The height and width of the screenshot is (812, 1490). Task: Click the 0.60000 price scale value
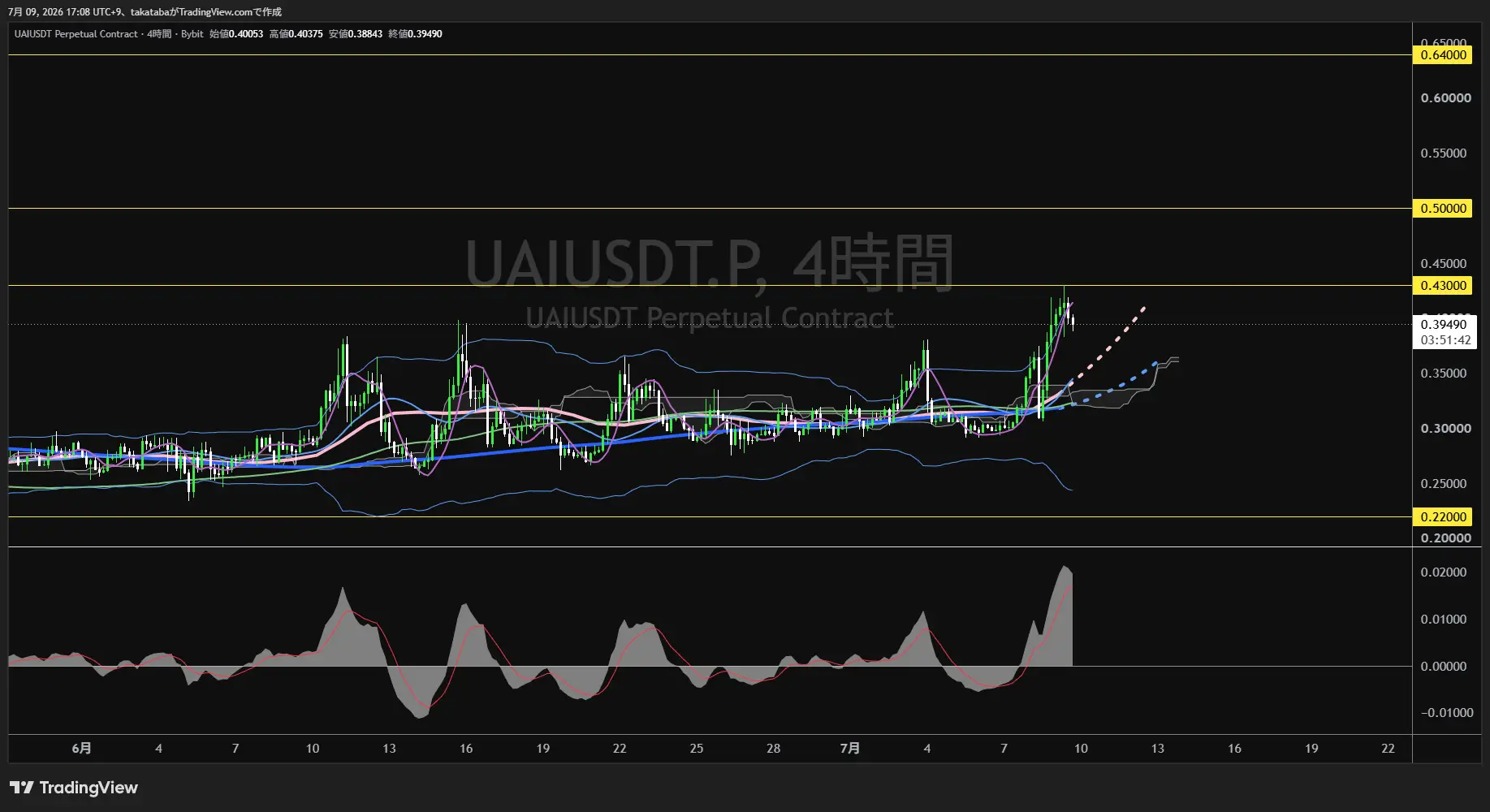click(x=1445, y=98)
